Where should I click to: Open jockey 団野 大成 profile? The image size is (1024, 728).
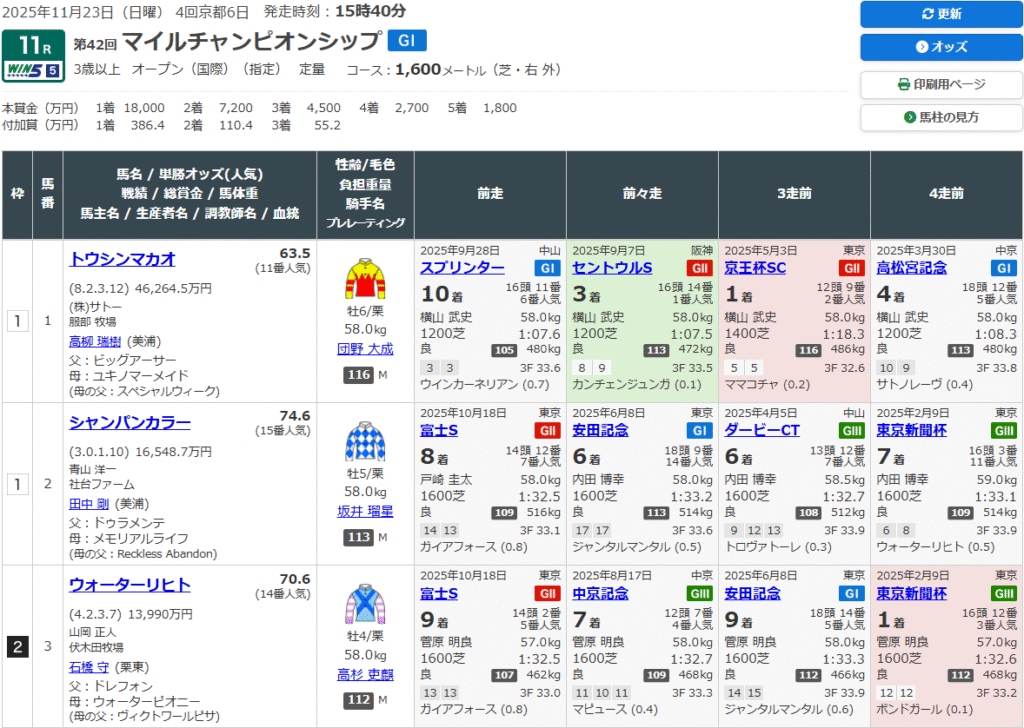tap(365, 349)
